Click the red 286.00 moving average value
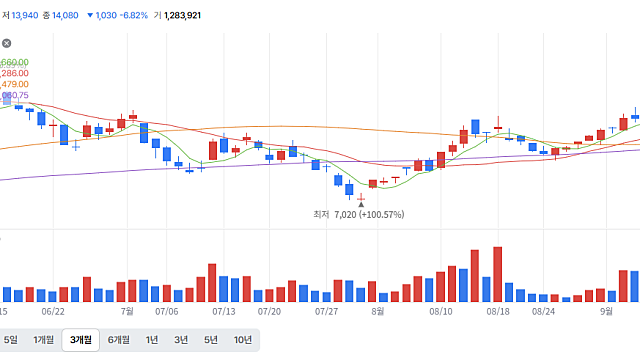The width and height of the screenshot is (640, 360). (x=14, y=73)
